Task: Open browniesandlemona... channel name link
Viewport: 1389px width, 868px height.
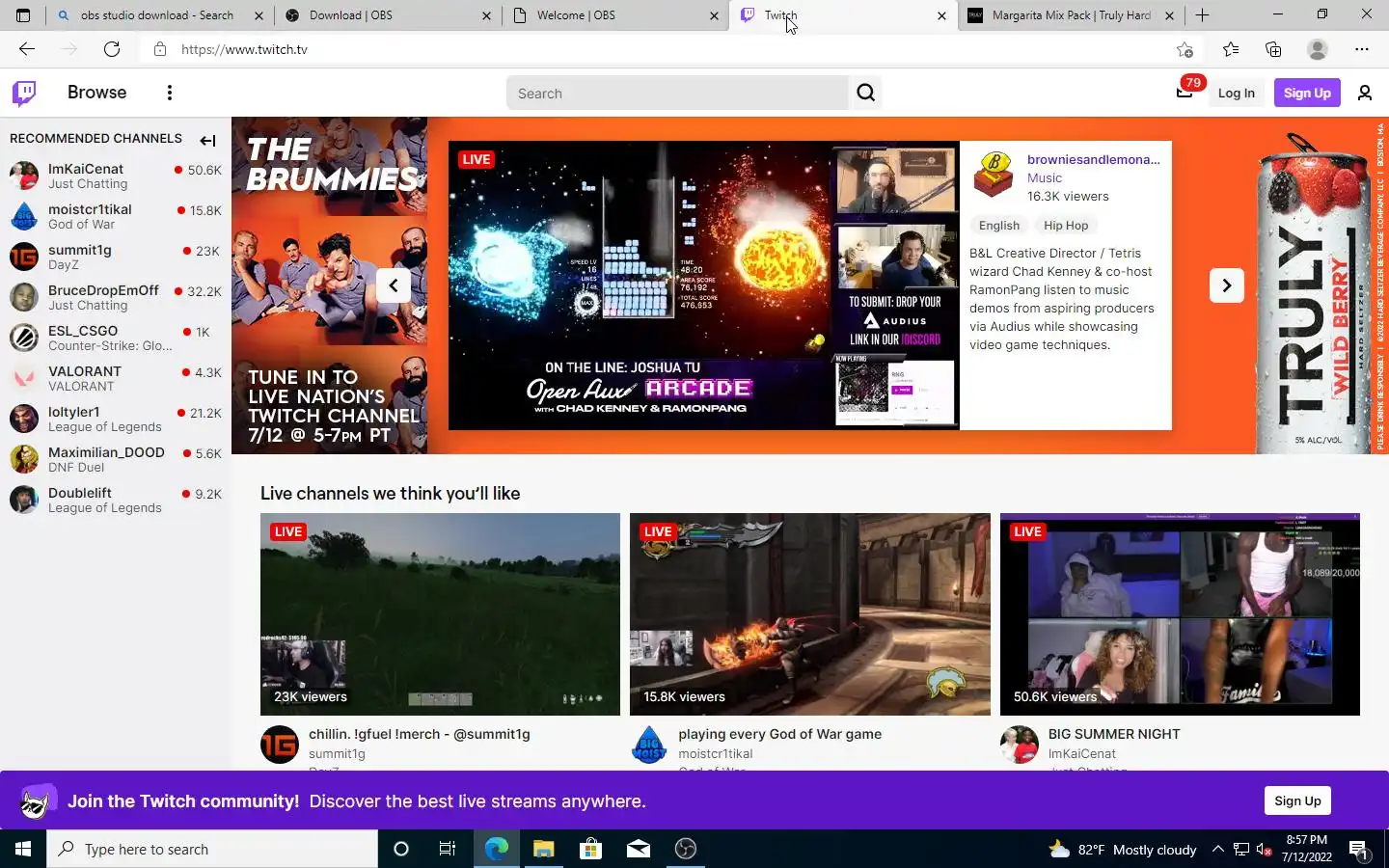Action: [1093, 159]
